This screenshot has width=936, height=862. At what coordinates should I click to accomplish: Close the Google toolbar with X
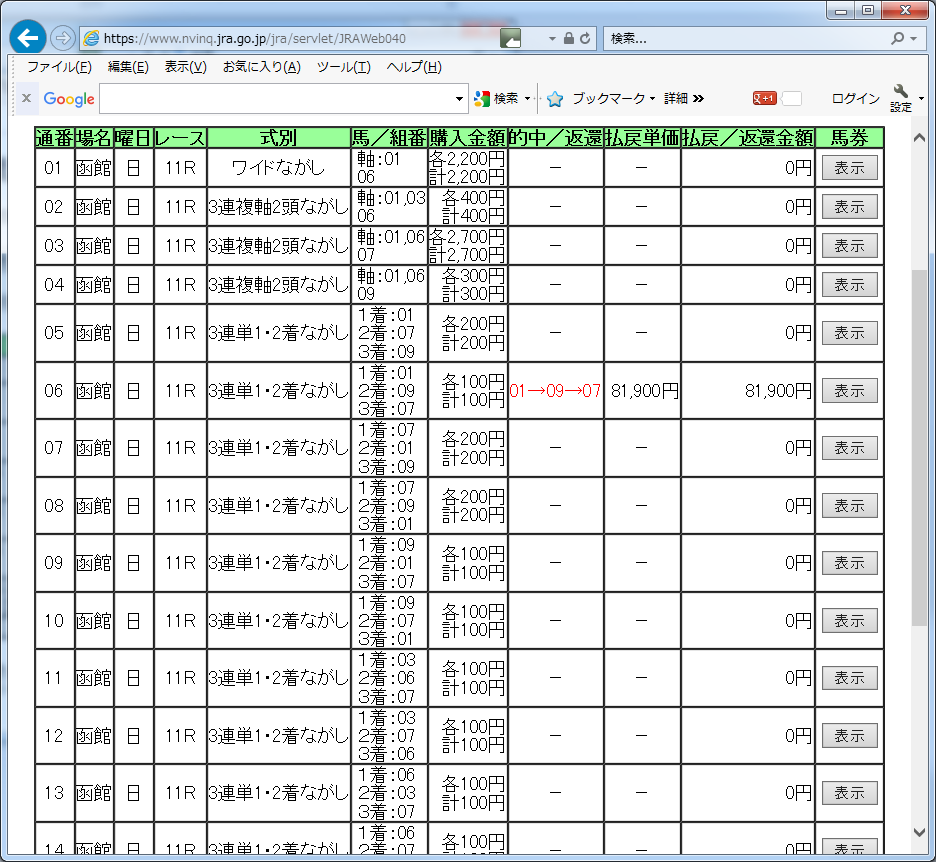coord(26,98)
